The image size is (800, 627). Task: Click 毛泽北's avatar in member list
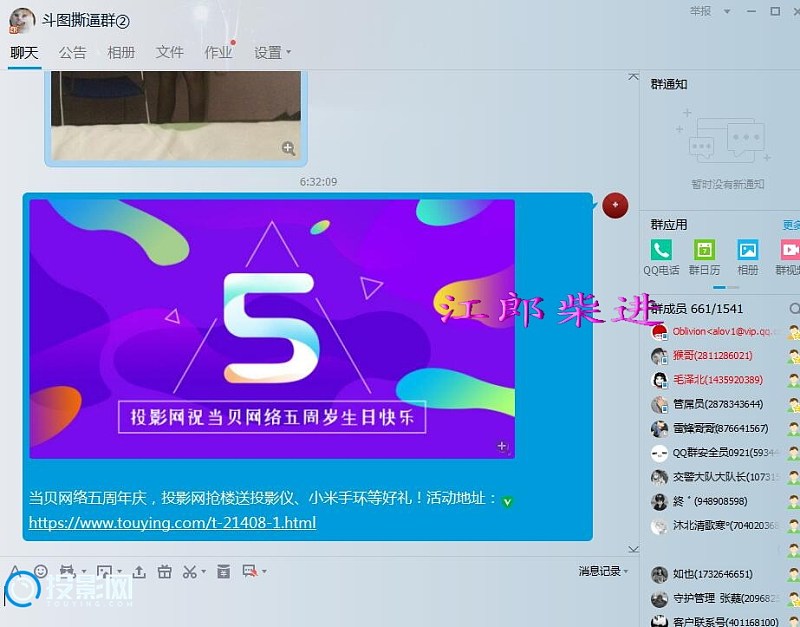[x=659, y=380]
